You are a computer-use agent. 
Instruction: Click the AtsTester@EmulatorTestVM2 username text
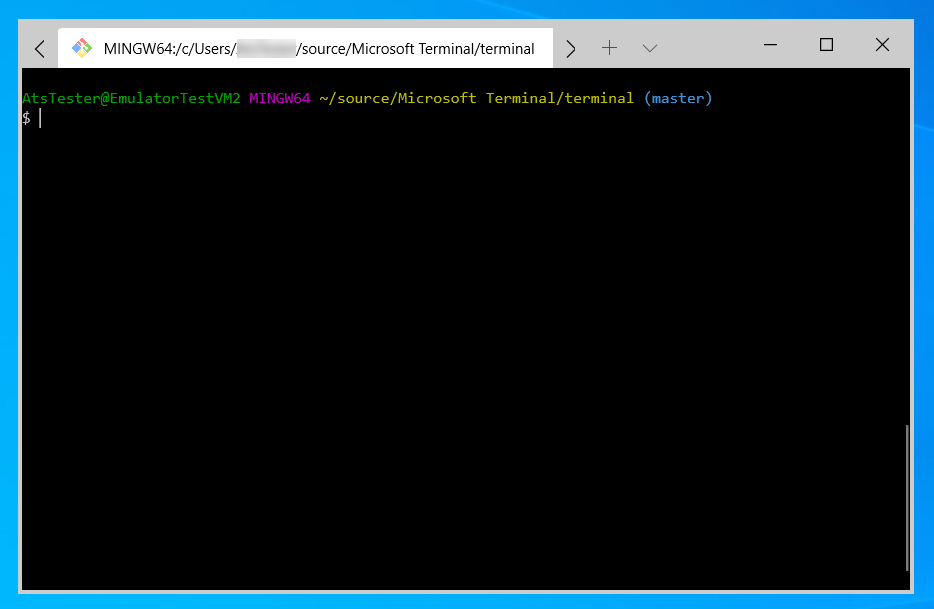(130, 98)
